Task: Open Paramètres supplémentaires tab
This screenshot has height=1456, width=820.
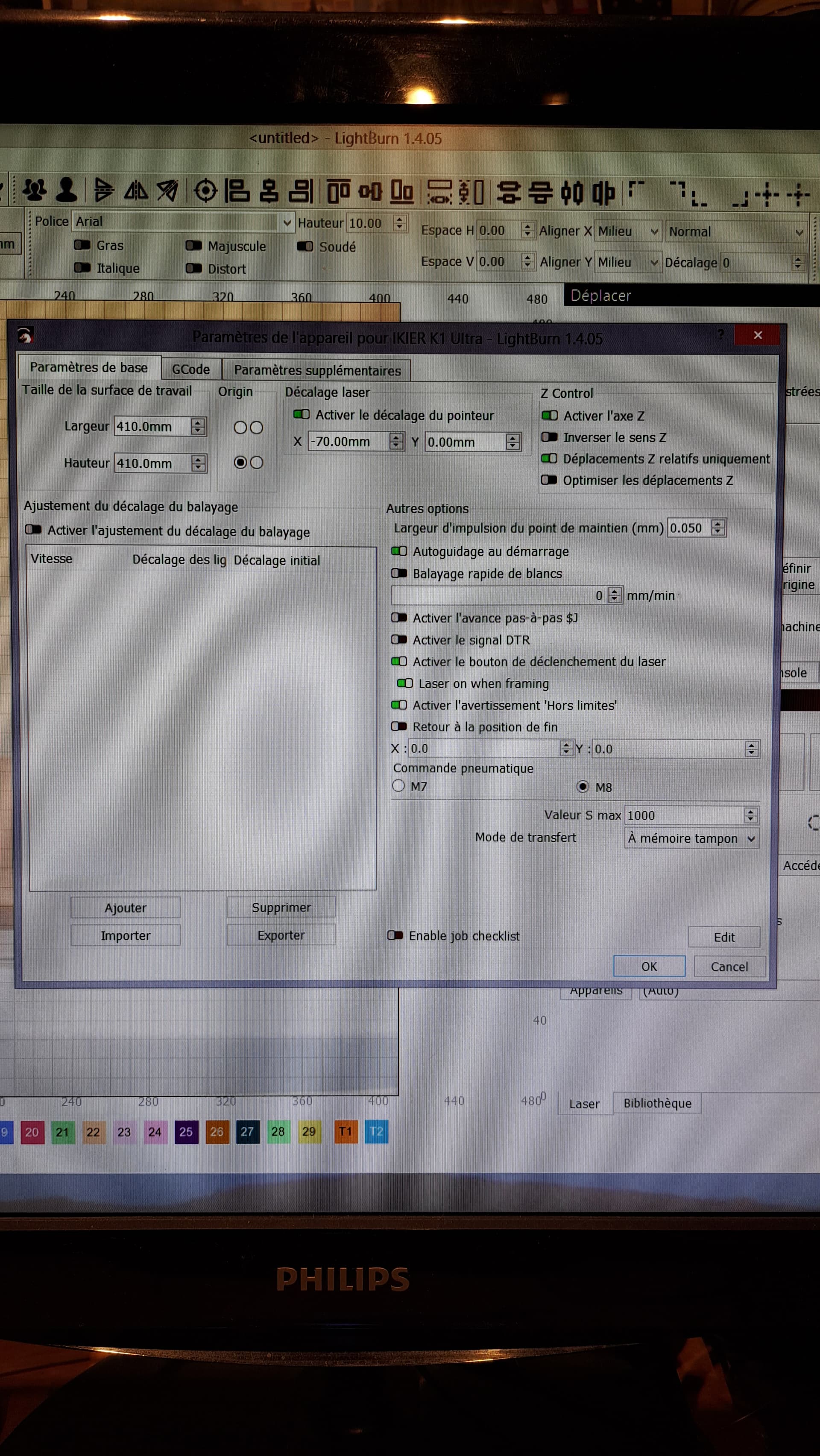Action: tap(317, 370)
